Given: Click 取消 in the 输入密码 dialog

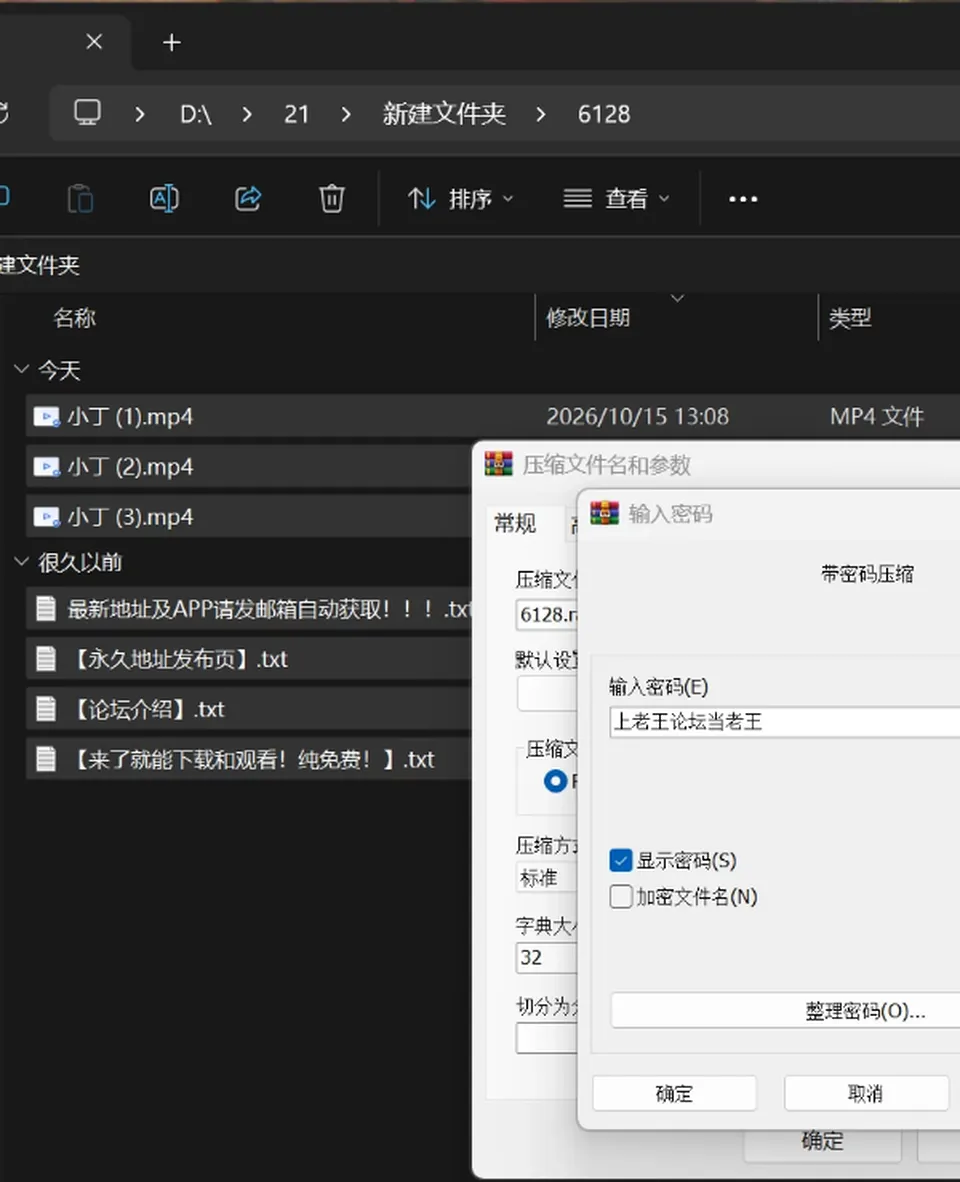Looking at the screenshot, I should (866, 1093).
